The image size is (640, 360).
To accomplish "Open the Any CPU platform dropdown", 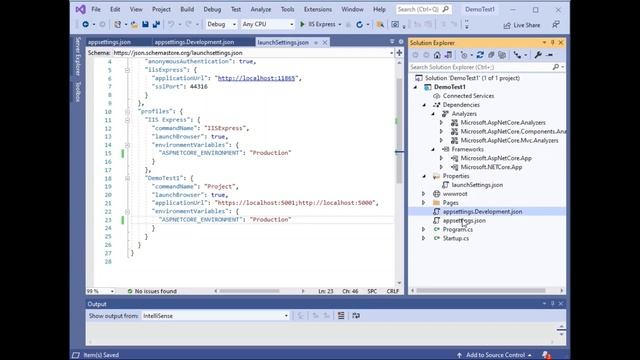I will tap(291, 24).
